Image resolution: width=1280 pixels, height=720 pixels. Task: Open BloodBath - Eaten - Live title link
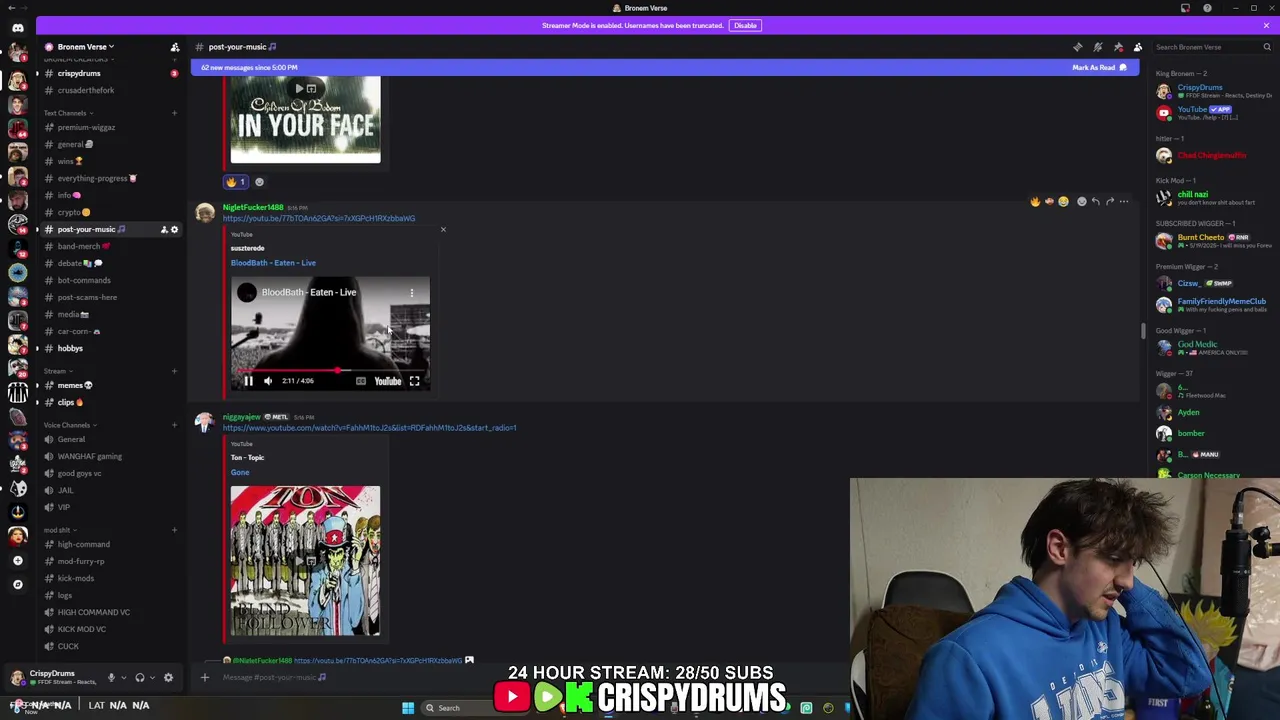[273, 263]
